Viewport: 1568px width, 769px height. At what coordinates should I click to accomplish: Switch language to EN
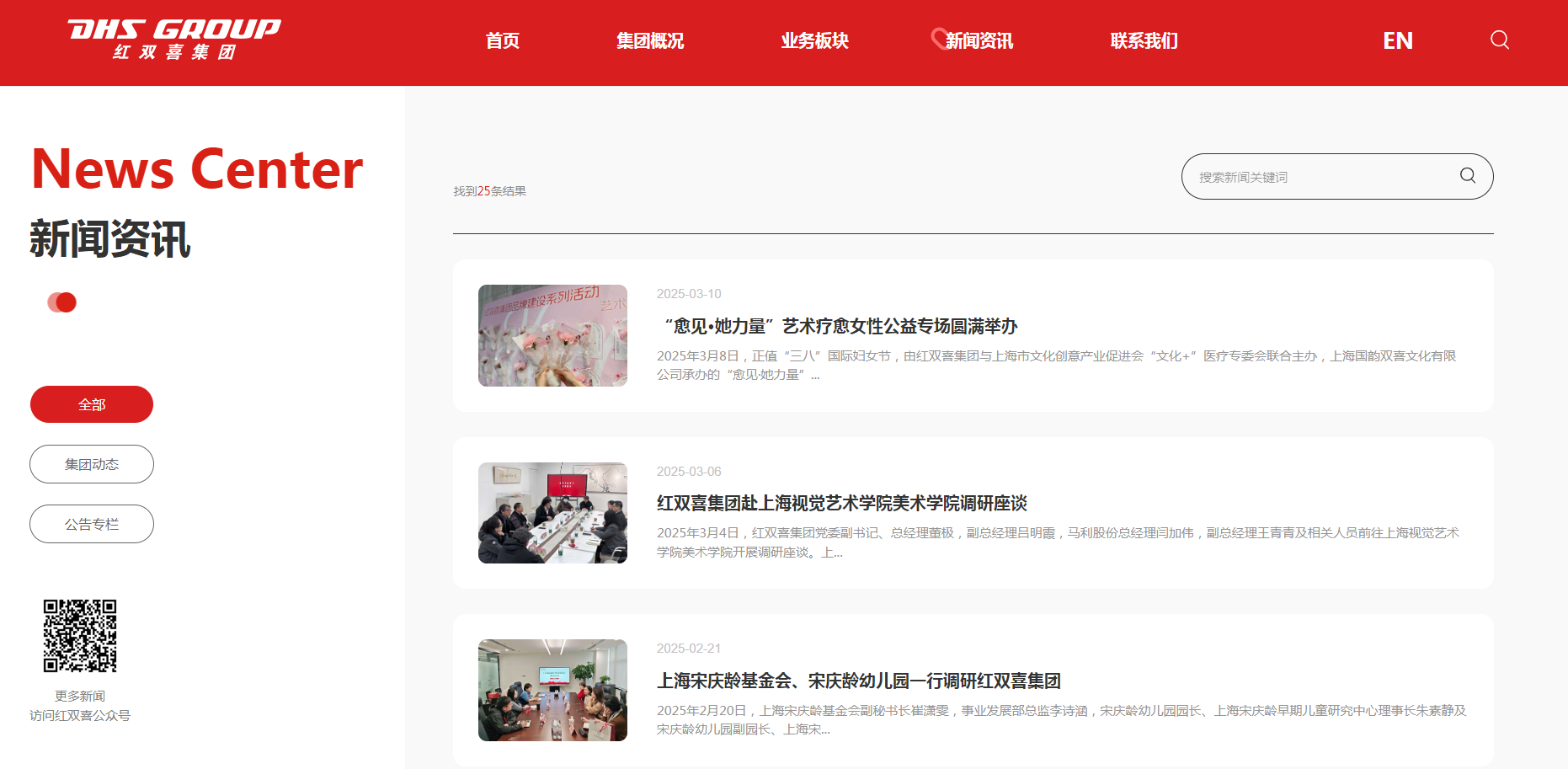pos(1398,40)
